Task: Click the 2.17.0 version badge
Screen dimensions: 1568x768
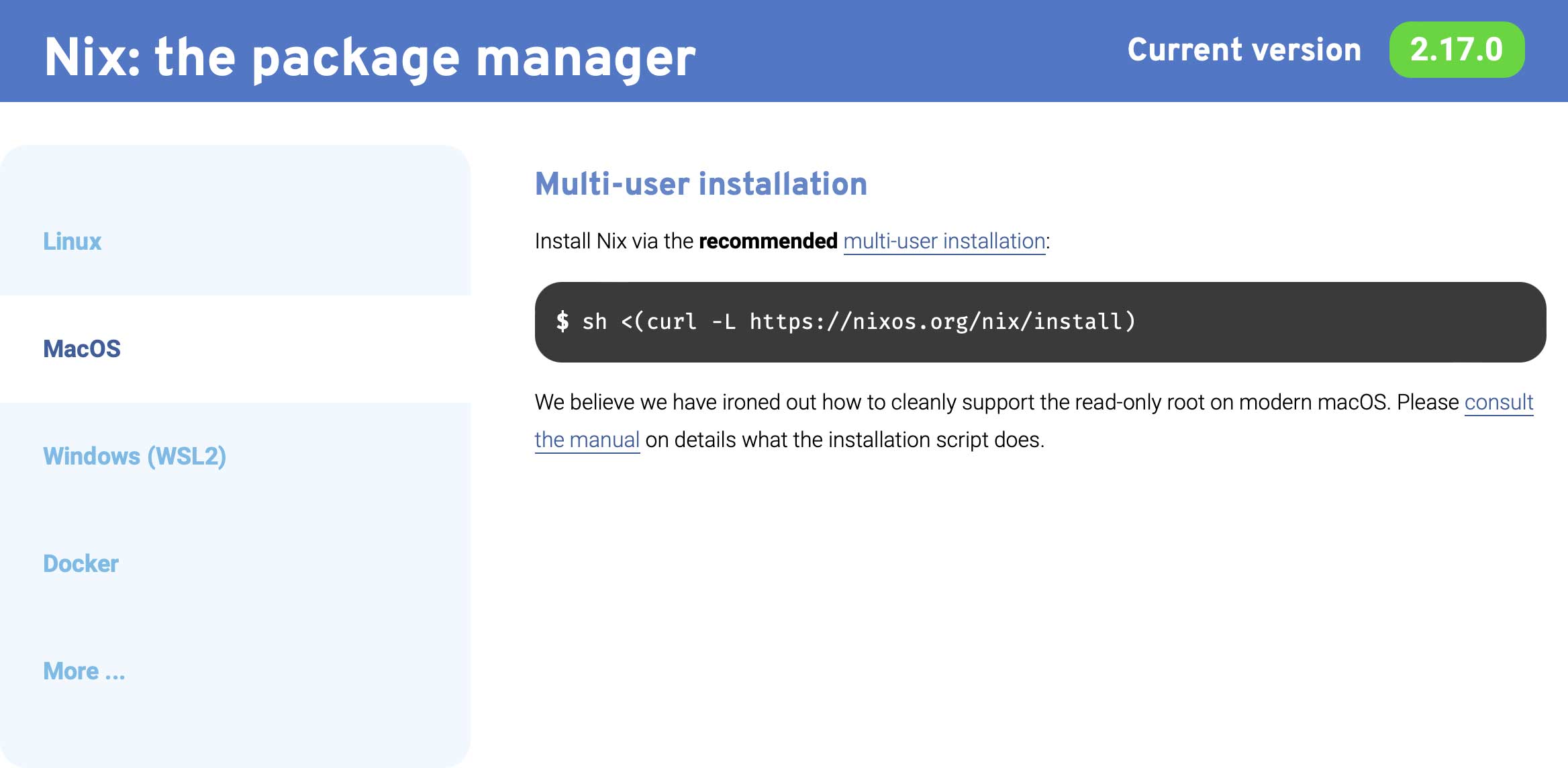Action: coord(1457,50)
